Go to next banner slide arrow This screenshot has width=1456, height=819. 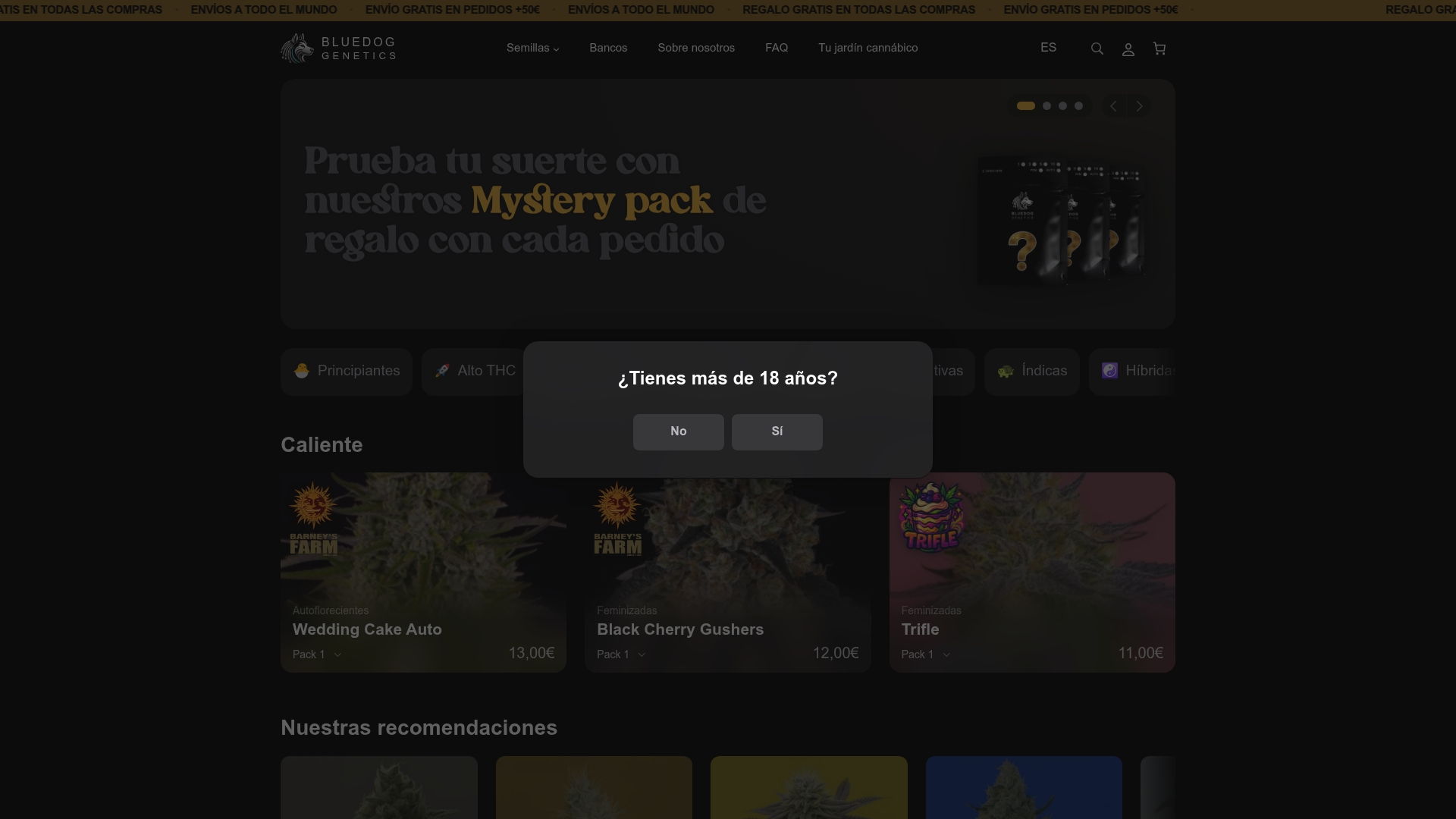[x=1139, y=106]
